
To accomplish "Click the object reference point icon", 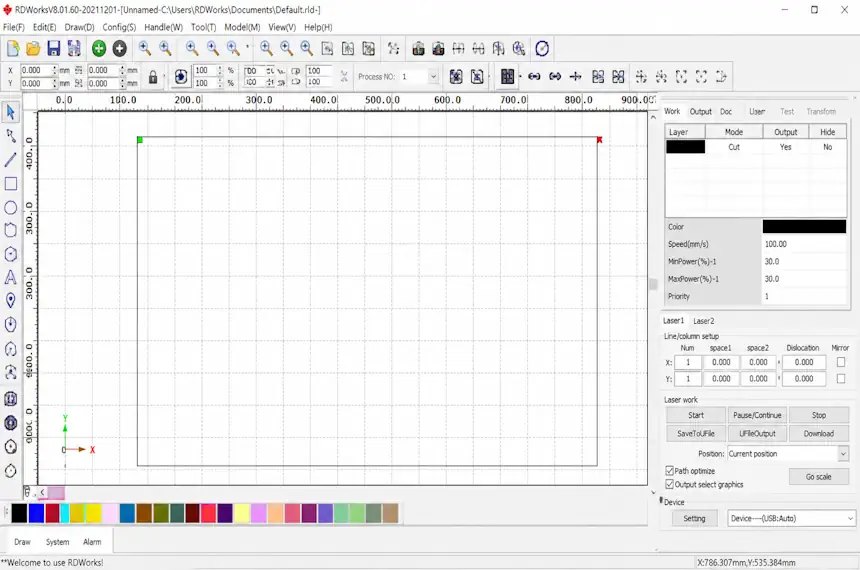I will (181, 77).
